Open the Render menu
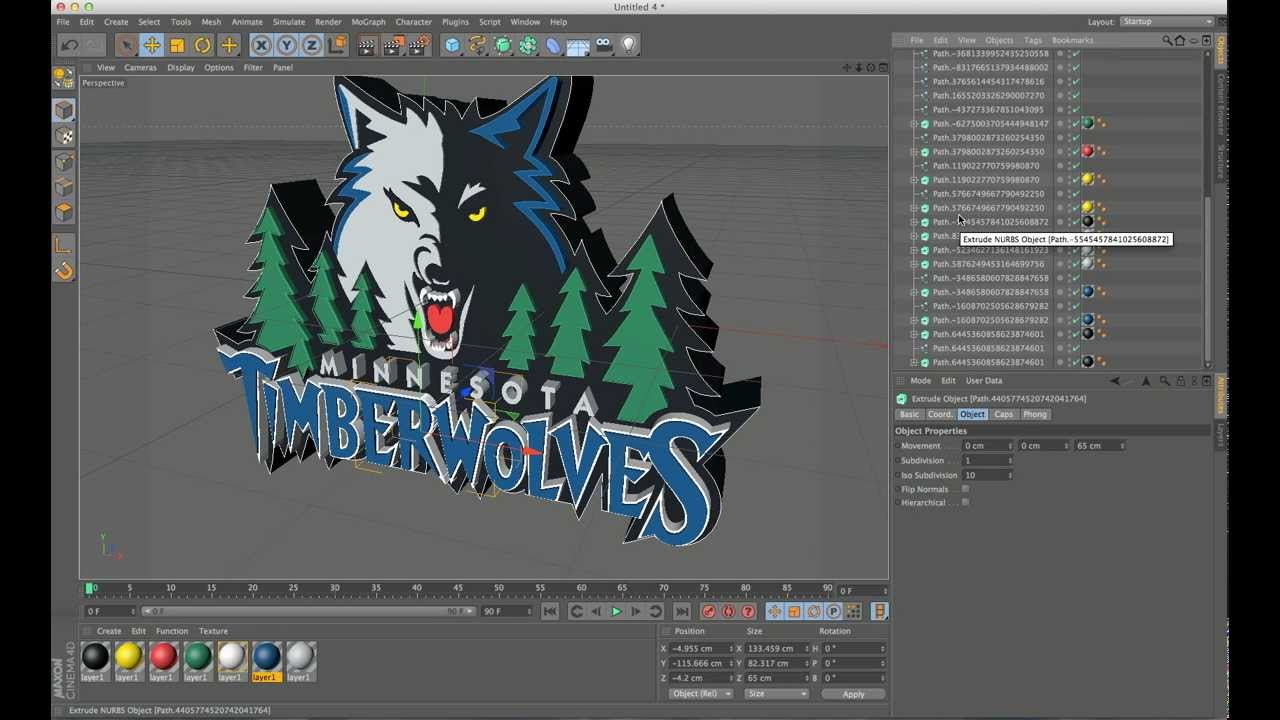1280x720 pixels. click(x=328, y=22)
